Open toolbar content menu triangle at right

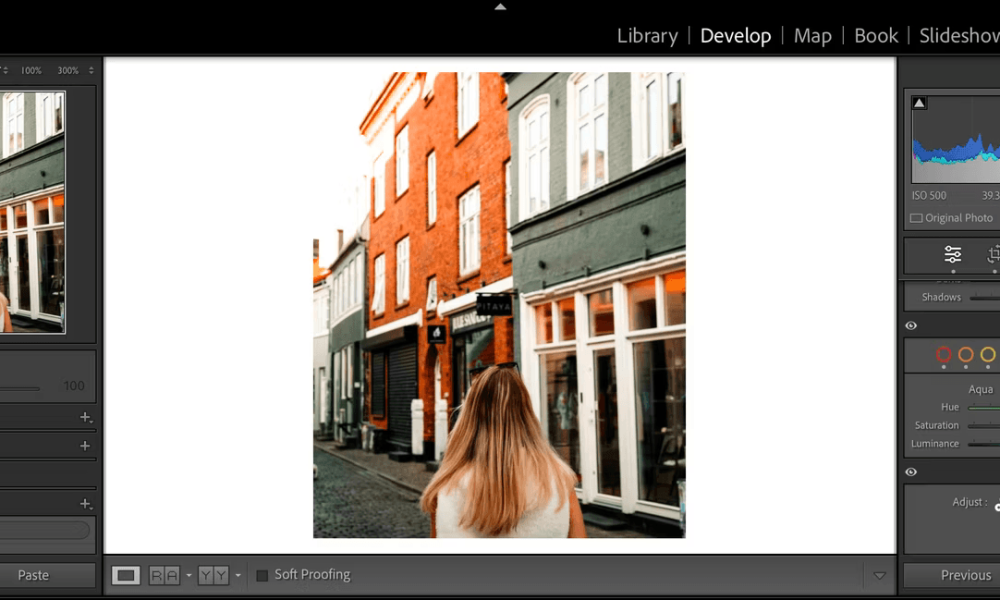(x=879, y=576)
